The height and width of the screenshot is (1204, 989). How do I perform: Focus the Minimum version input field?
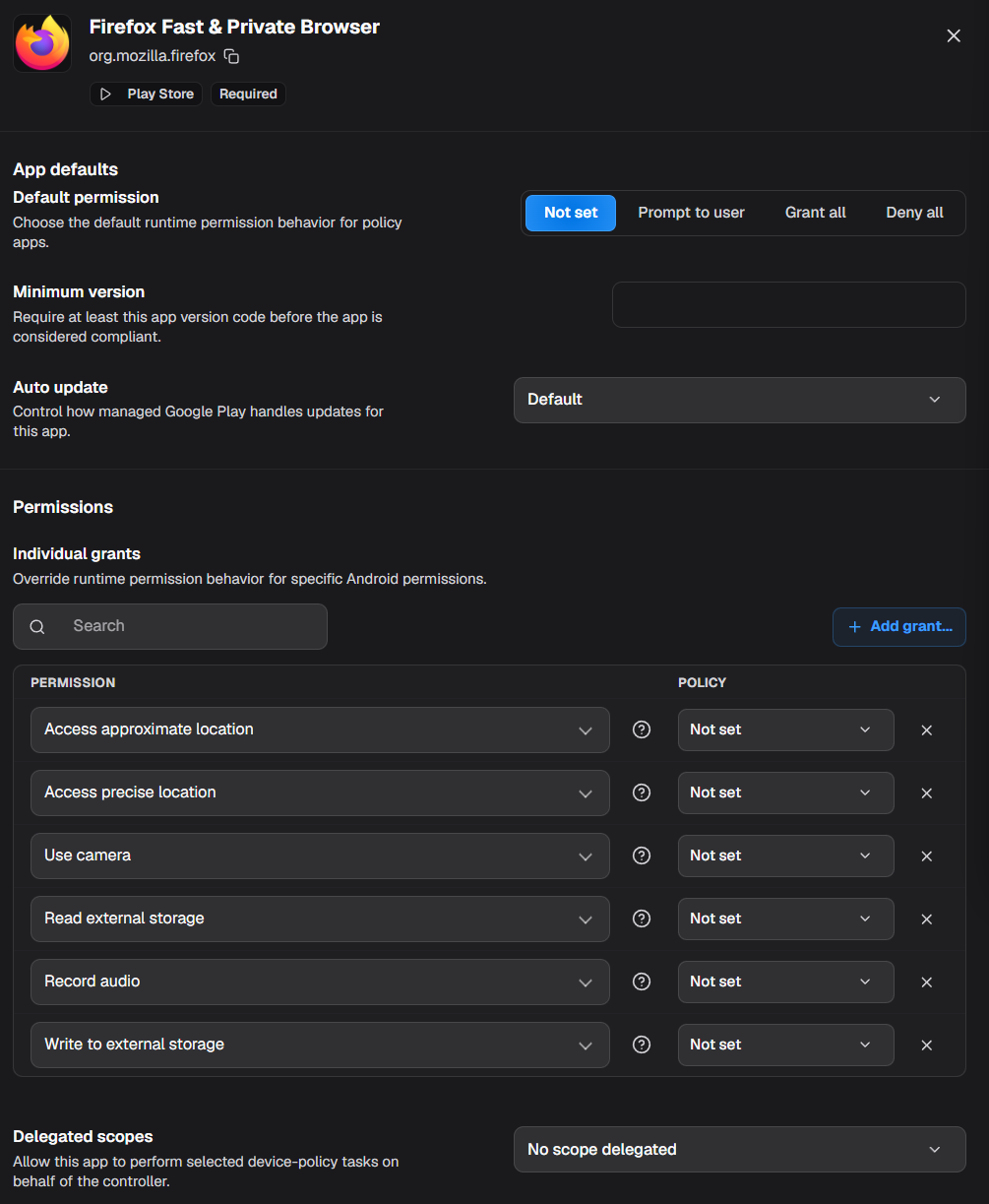[x=789, y=304]
